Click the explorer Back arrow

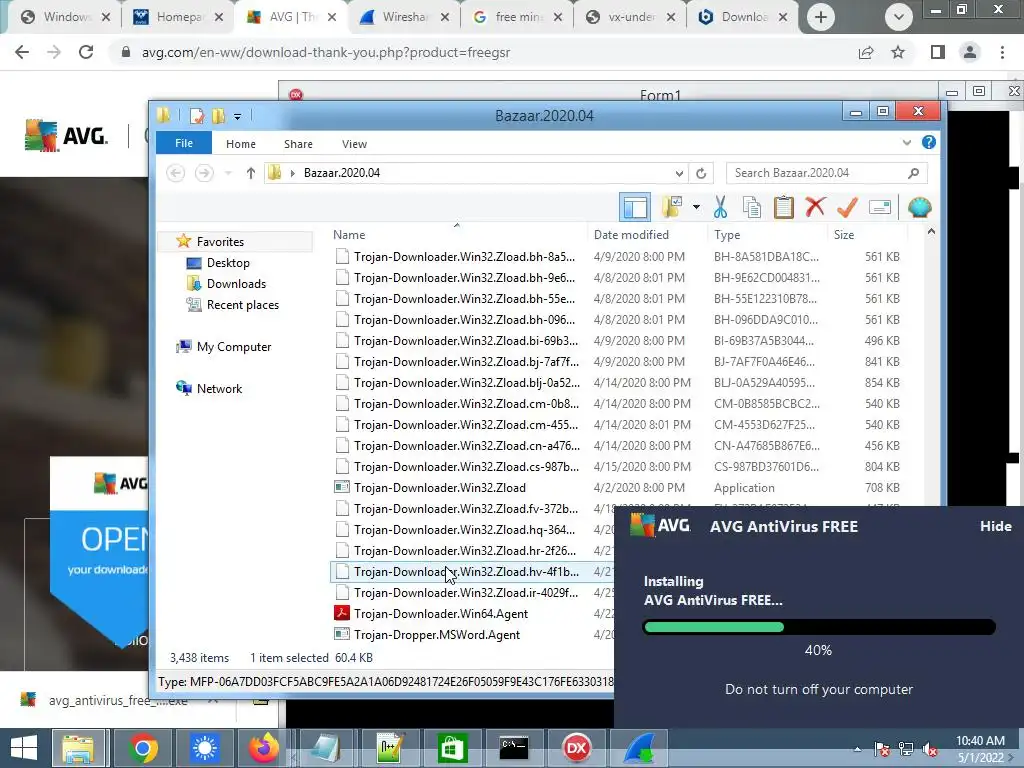click(175, 173)
